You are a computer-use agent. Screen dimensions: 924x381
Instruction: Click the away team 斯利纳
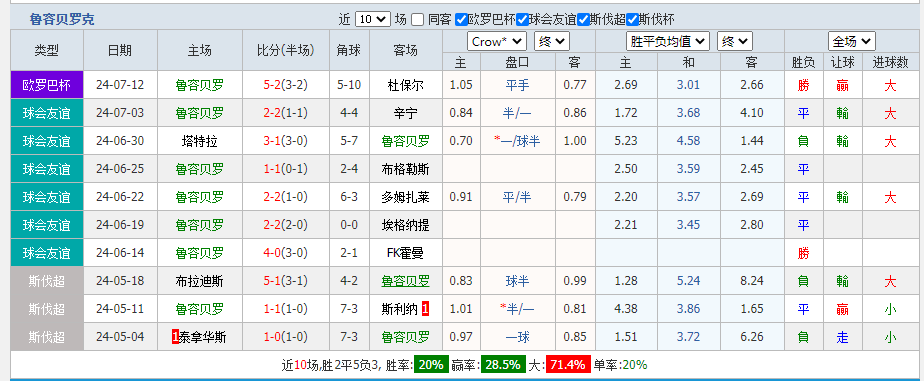click(400, 309)
